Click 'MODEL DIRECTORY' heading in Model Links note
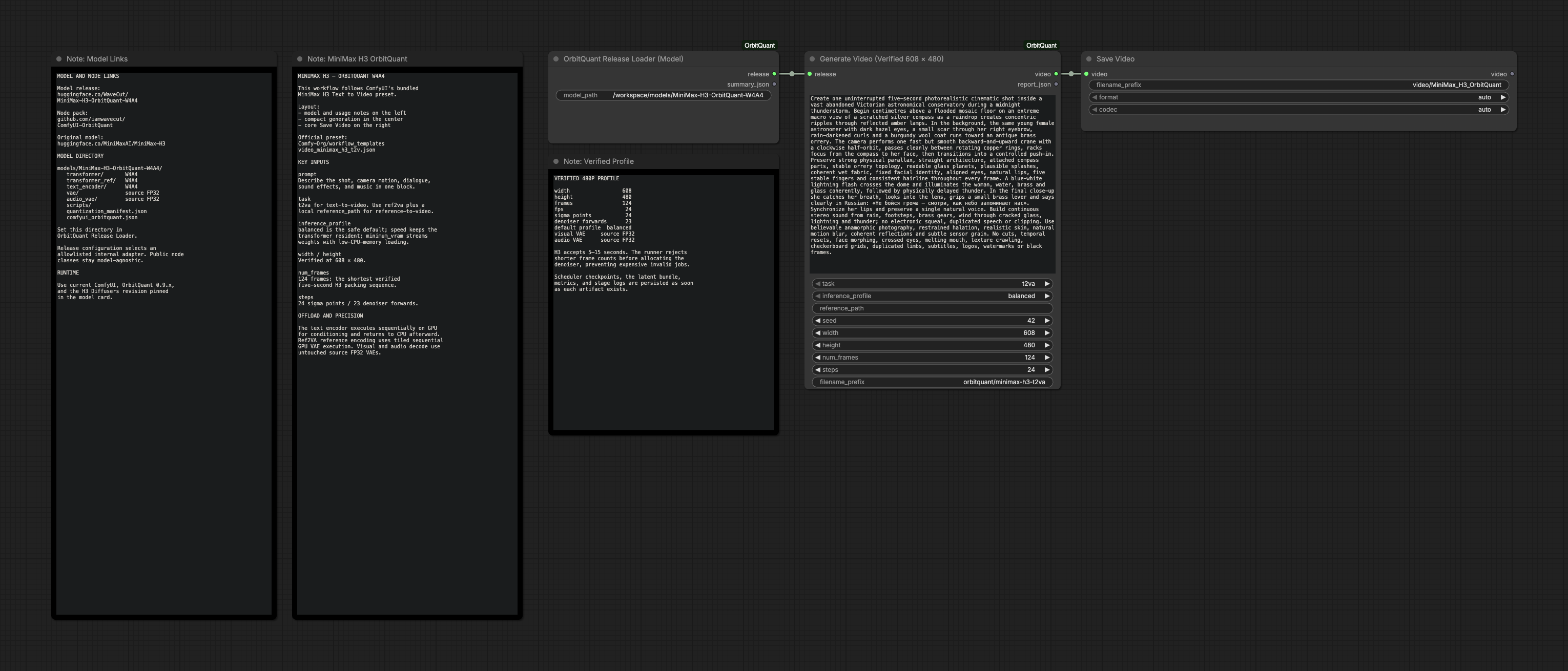This screenshot has height=671, width=1568. point(80,156)
